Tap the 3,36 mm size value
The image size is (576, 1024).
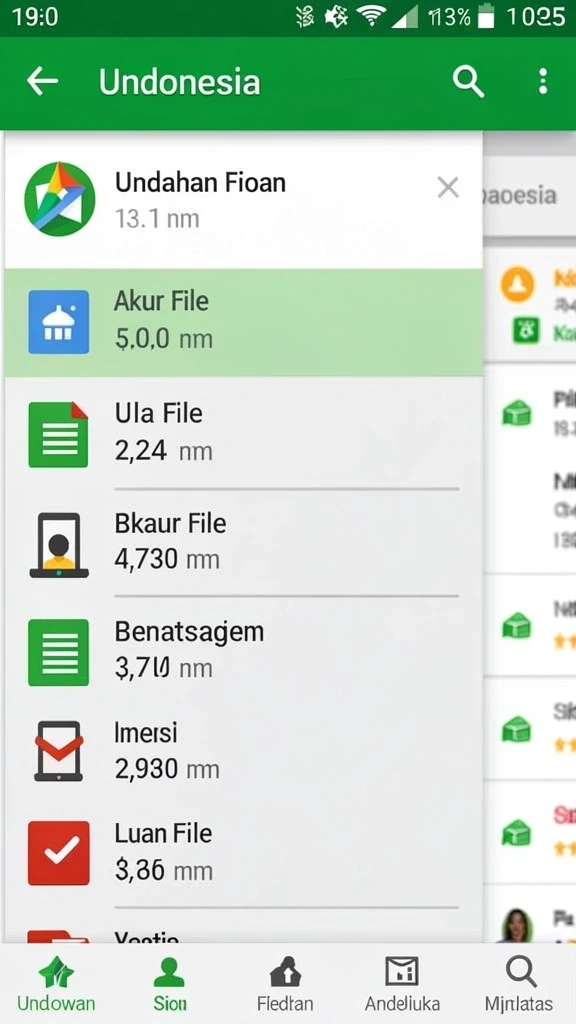point(163,871)
